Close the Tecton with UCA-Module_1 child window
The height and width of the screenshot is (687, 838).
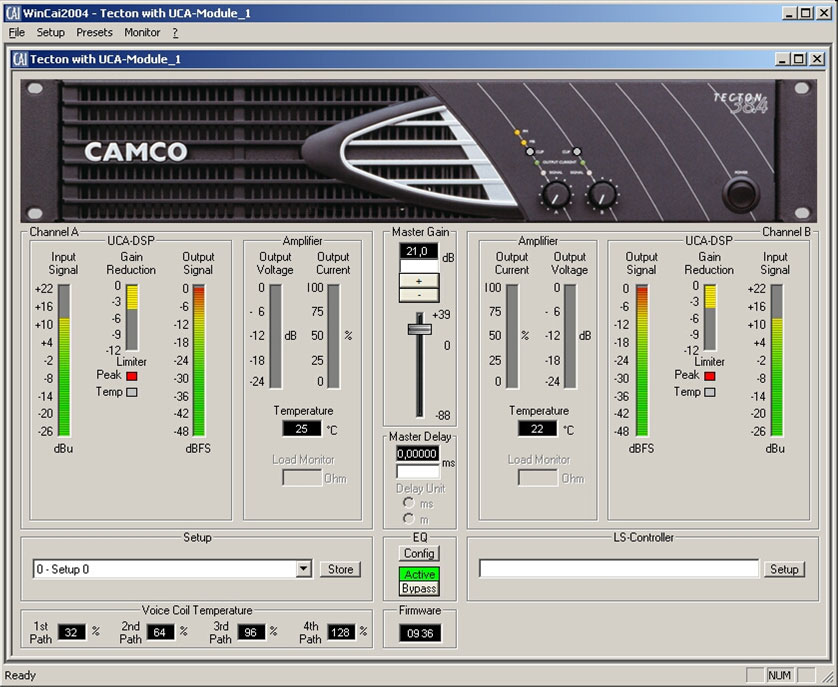pyautogui.click(x=817, y=59)
